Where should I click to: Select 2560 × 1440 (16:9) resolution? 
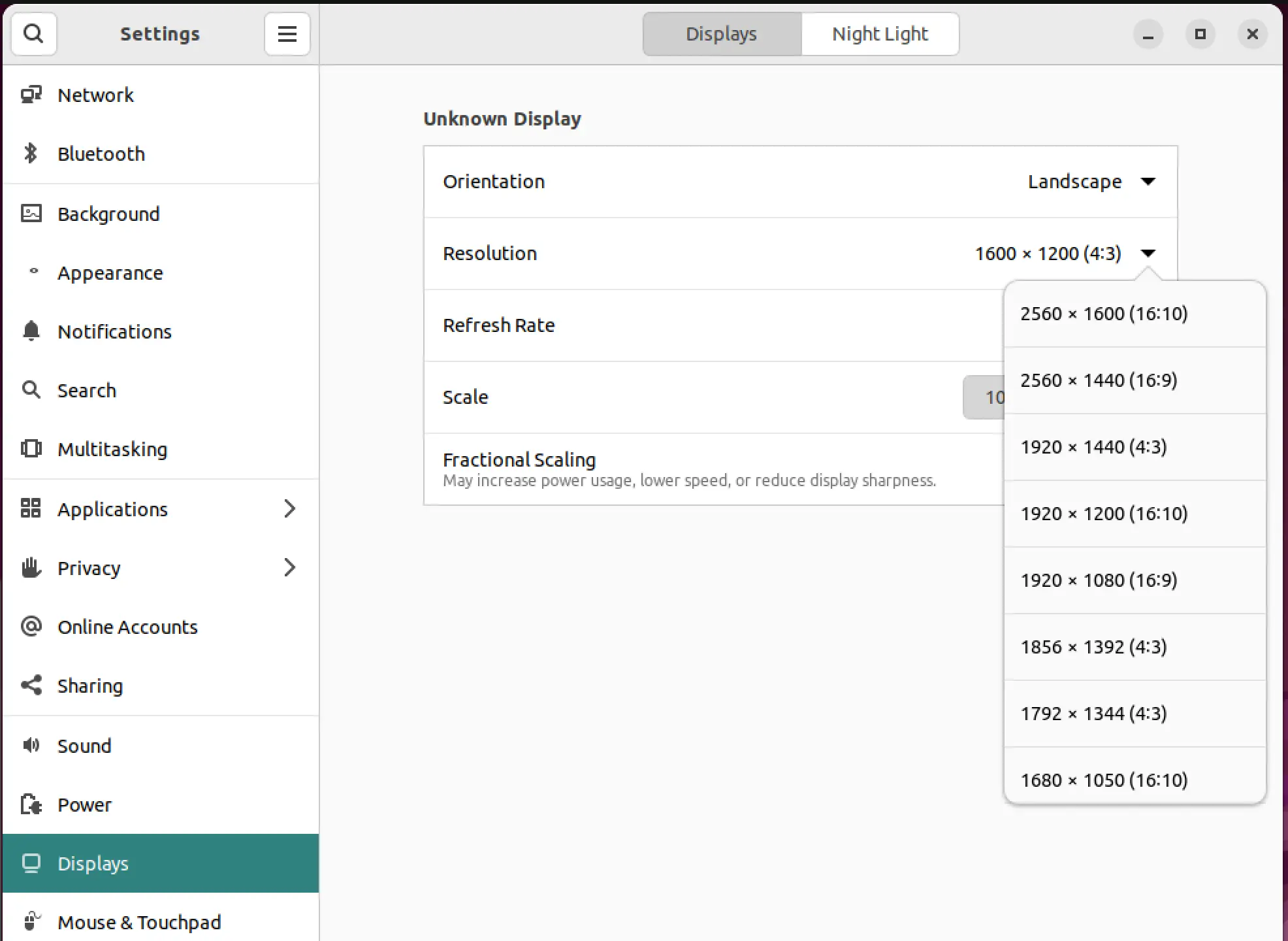click(x=1135, y=380)
